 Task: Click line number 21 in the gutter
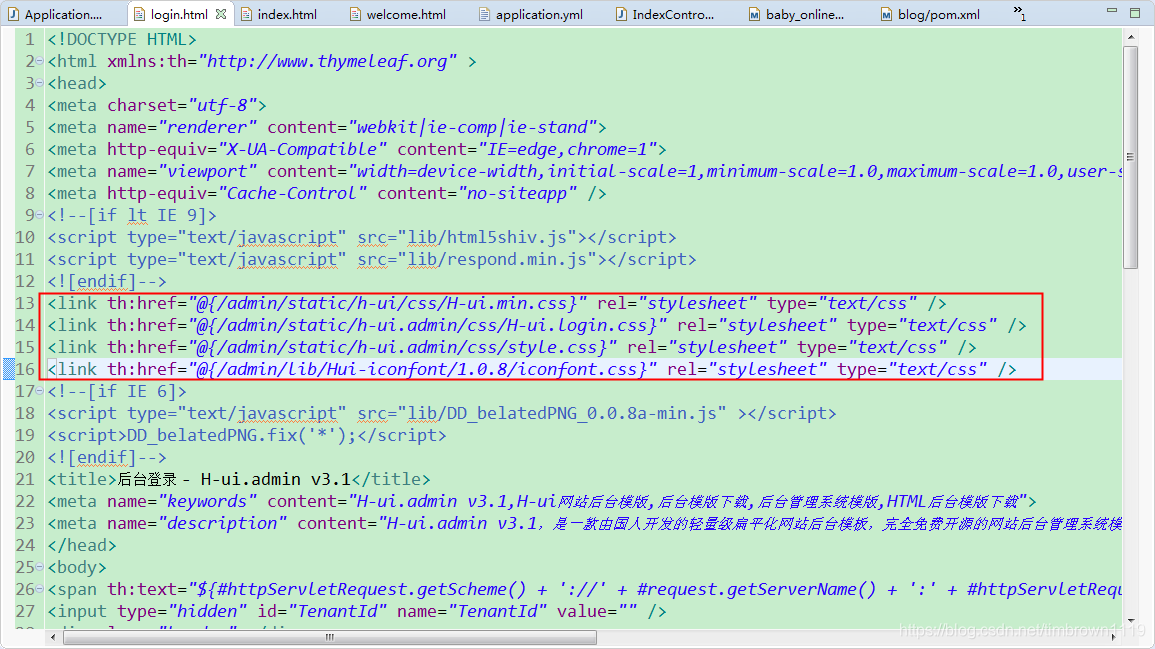pyautogui.click(x=25, y=480)
